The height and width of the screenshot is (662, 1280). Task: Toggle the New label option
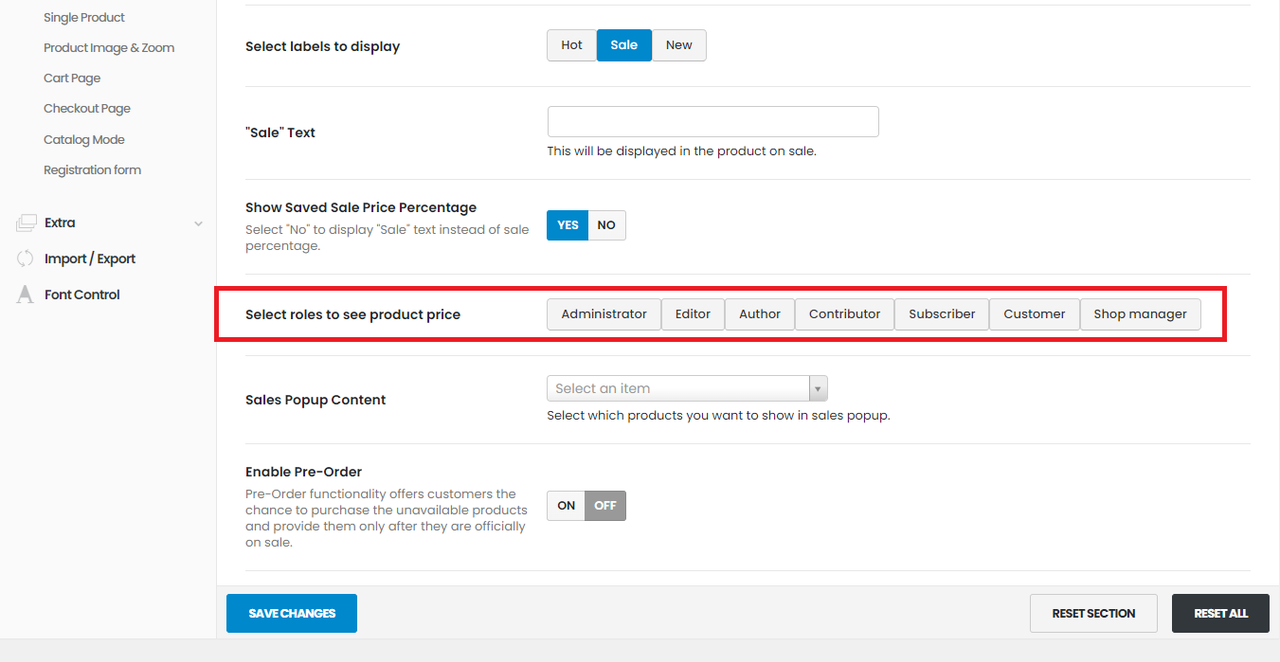pos(679,45)
